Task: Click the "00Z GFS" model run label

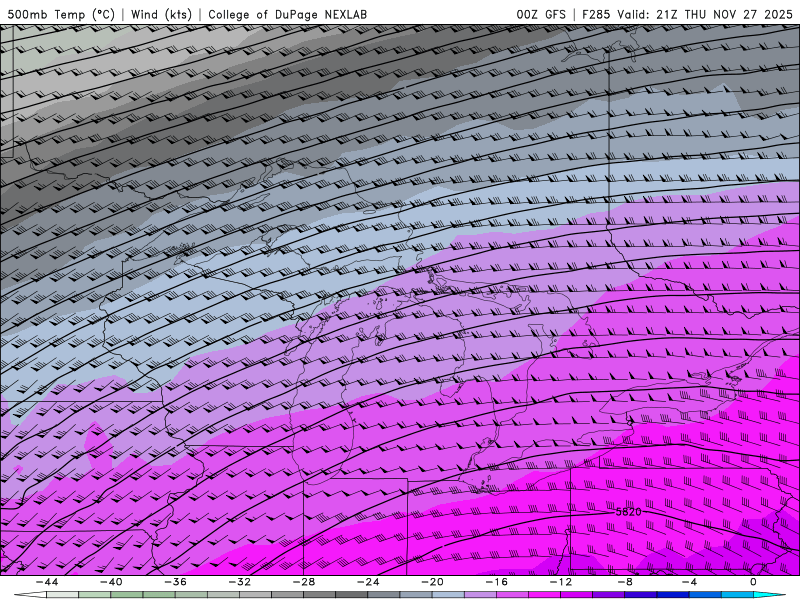Action: pyautogui.click(x=541, y=14)
